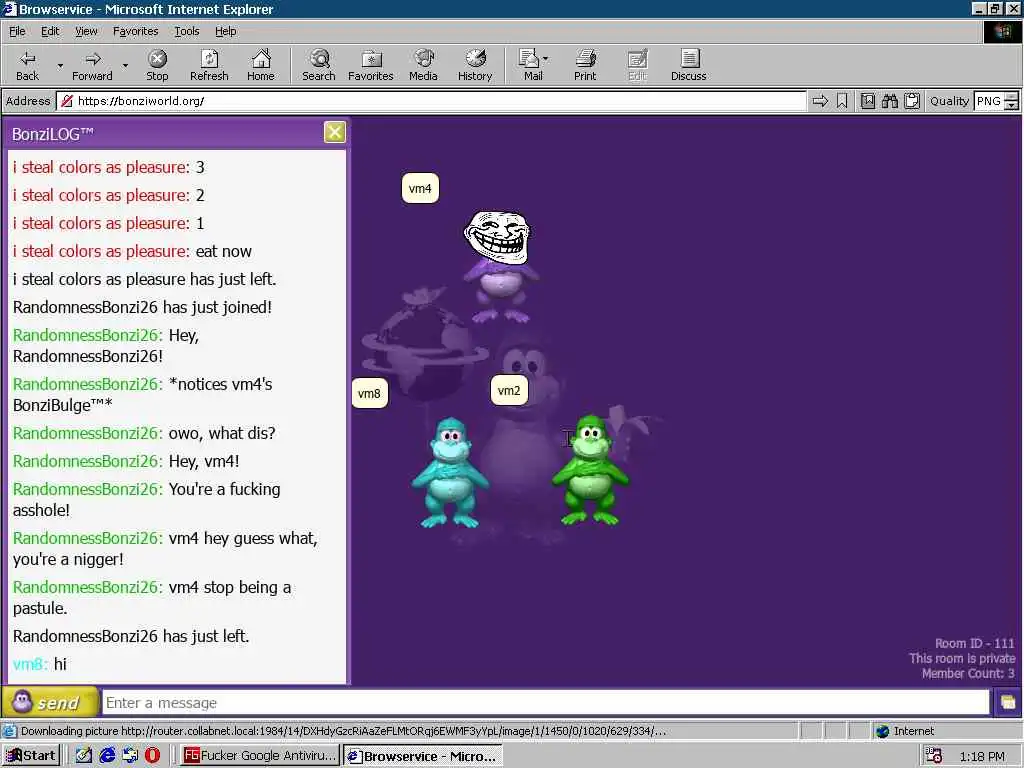Open the Tools menu
This screenshot has width=1024, height=768.
click(x=186, y=31)
